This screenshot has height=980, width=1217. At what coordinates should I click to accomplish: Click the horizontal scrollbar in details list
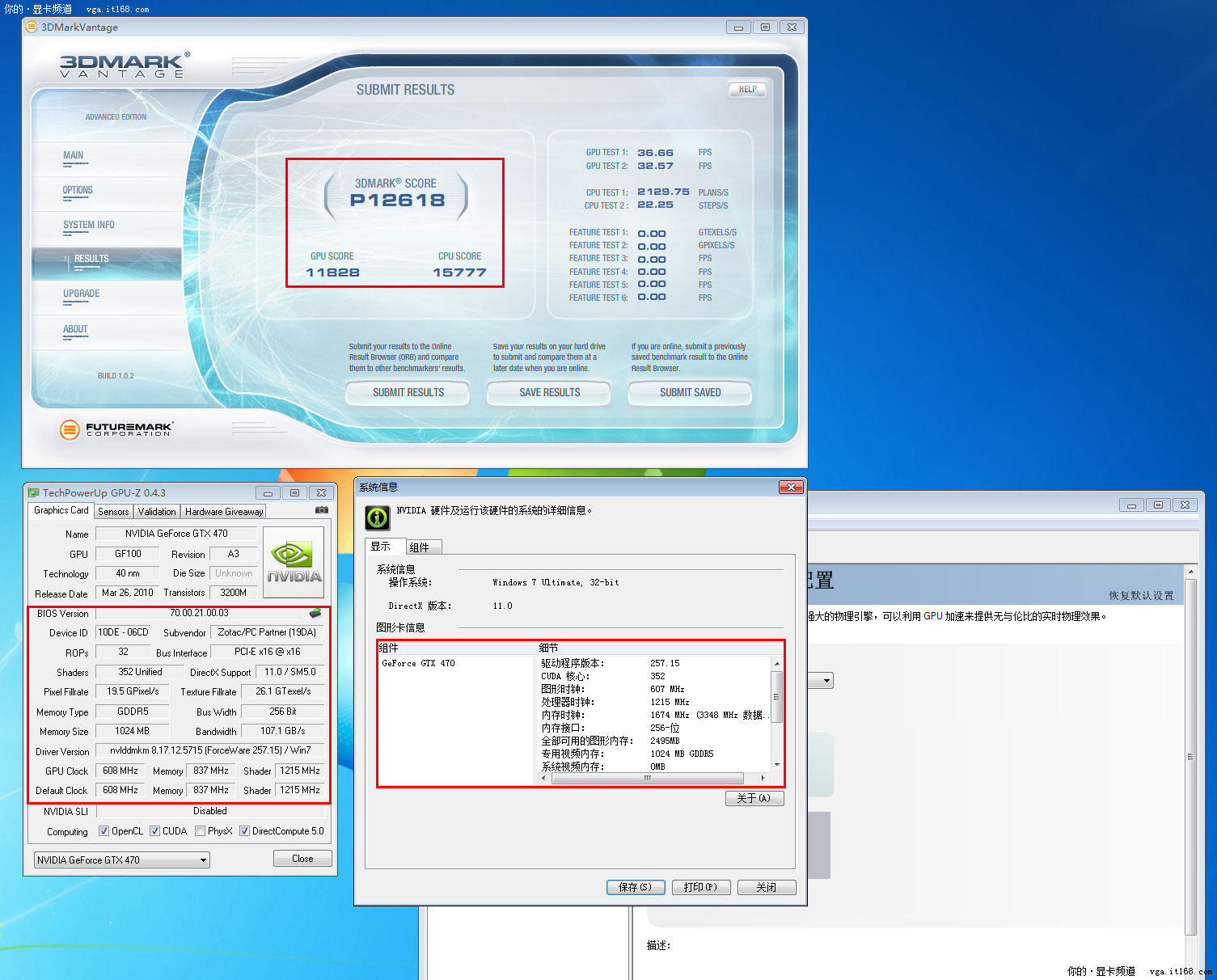[647, 778]
